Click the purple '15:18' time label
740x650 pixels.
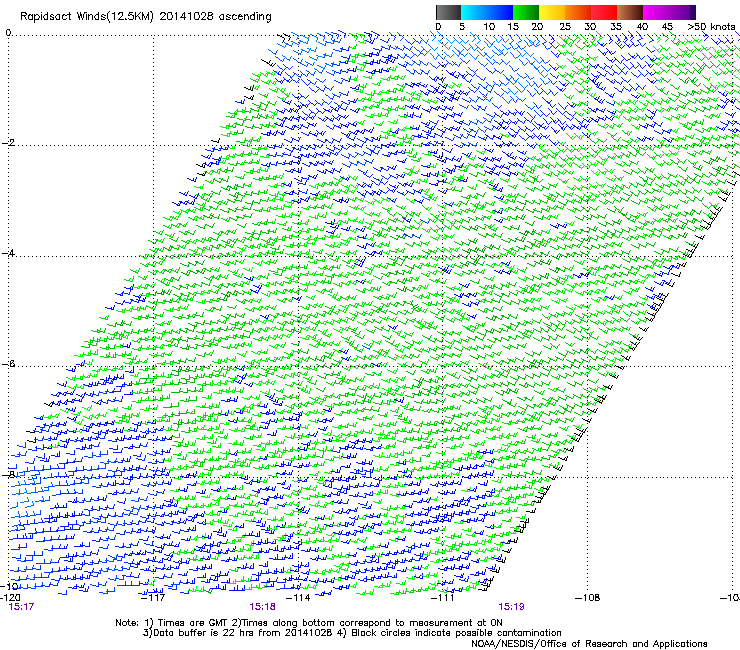point(262,607)
